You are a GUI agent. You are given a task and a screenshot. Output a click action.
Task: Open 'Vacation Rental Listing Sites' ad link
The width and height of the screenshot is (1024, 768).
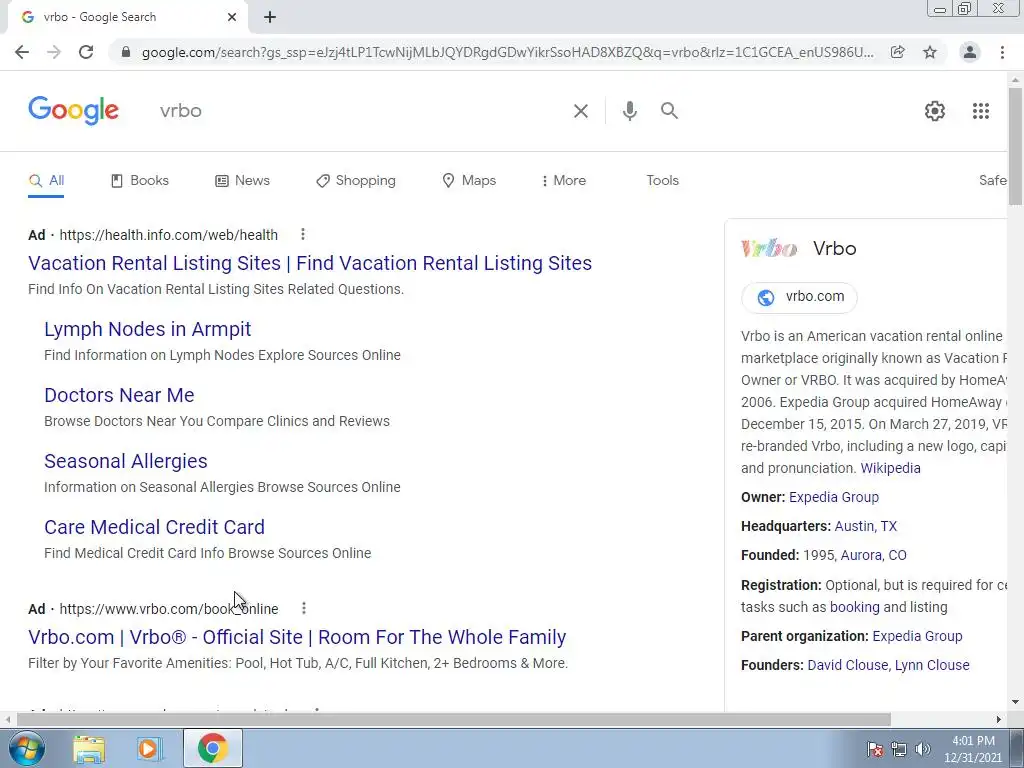[x=310, y=263]
